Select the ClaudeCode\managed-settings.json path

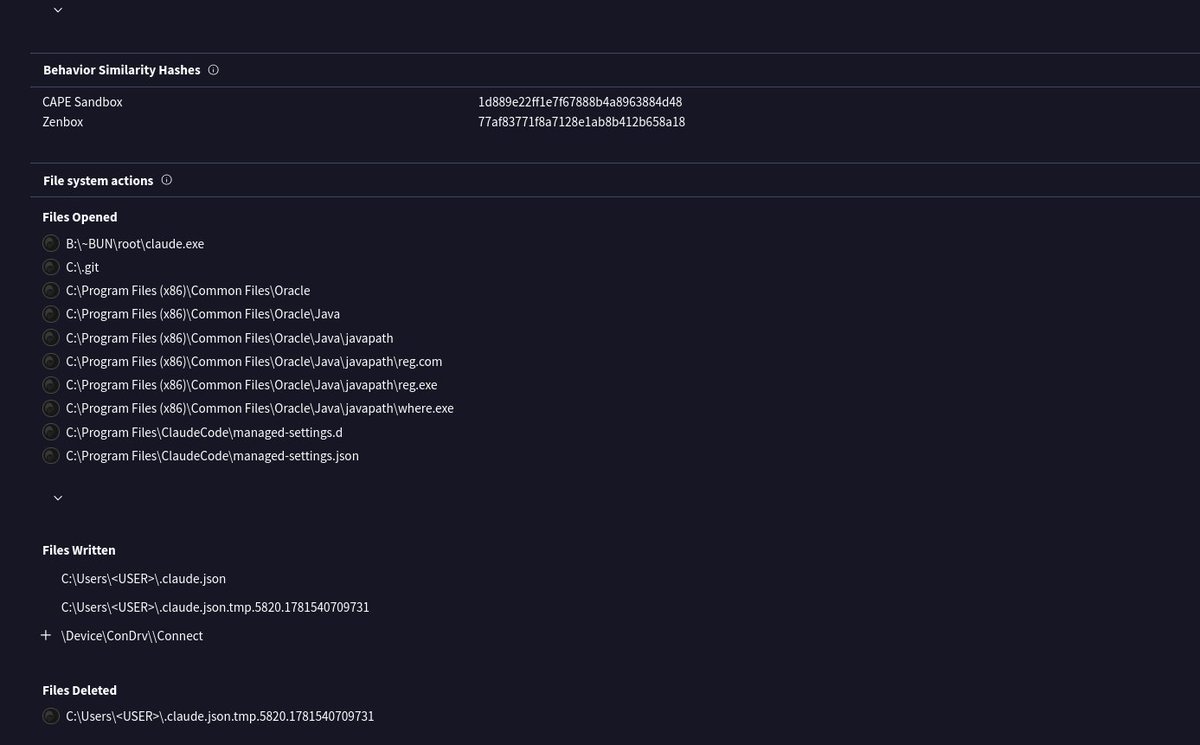tap(212, 456)
